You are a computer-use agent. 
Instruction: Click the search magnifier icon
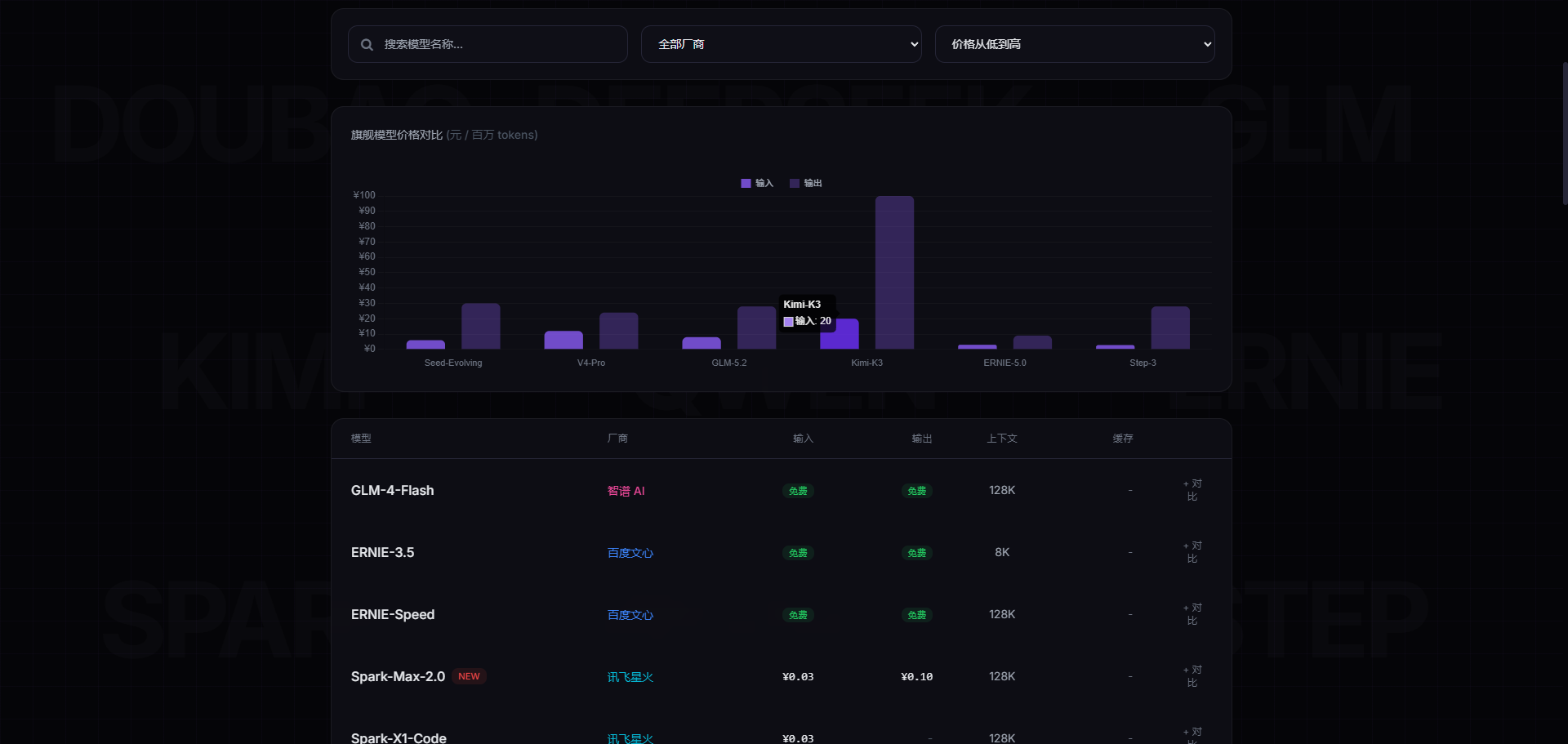point(367,45)
